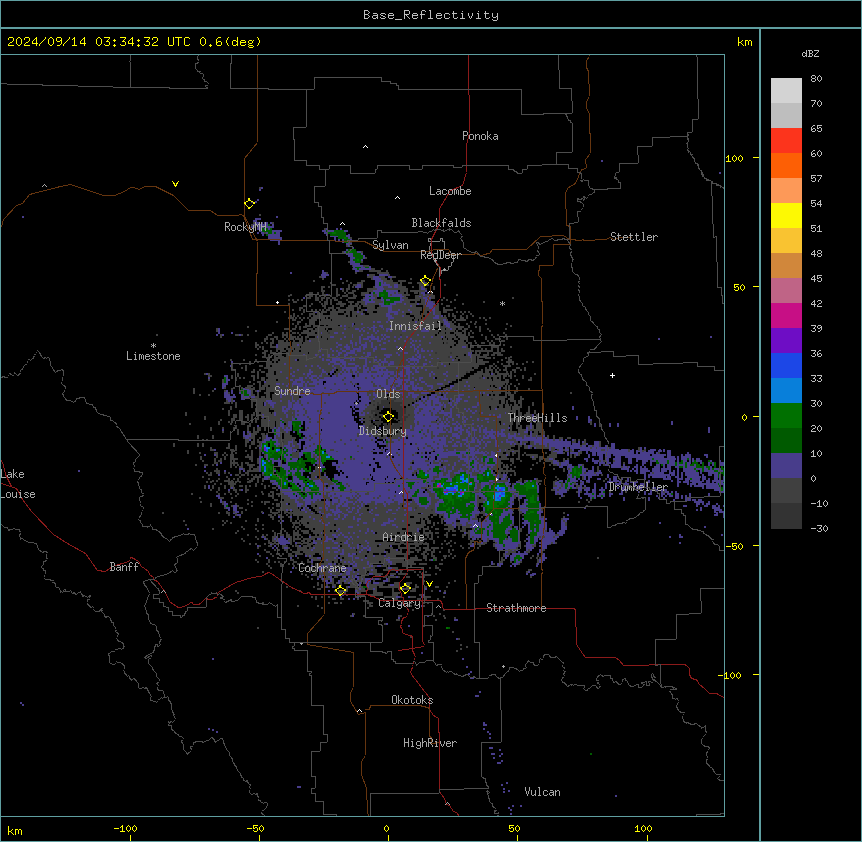Click the Sundre town label
The height and width of the screenshot is (842, 862).
[292, 391]
